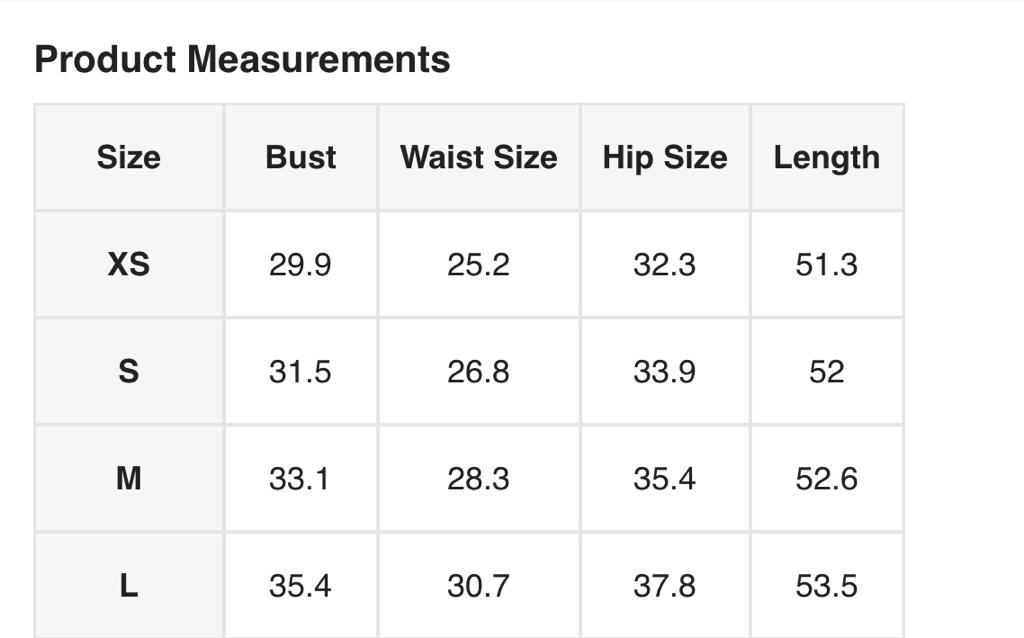Click the M waist value 28.3
The width and height of the screenshot is (1024, 638).
[478, 479]
